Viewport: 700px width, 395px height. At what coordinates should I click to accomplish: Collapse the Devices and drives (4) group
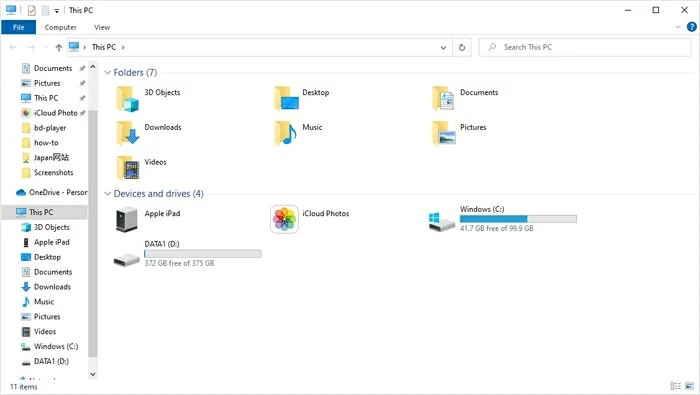click(108, 194)
